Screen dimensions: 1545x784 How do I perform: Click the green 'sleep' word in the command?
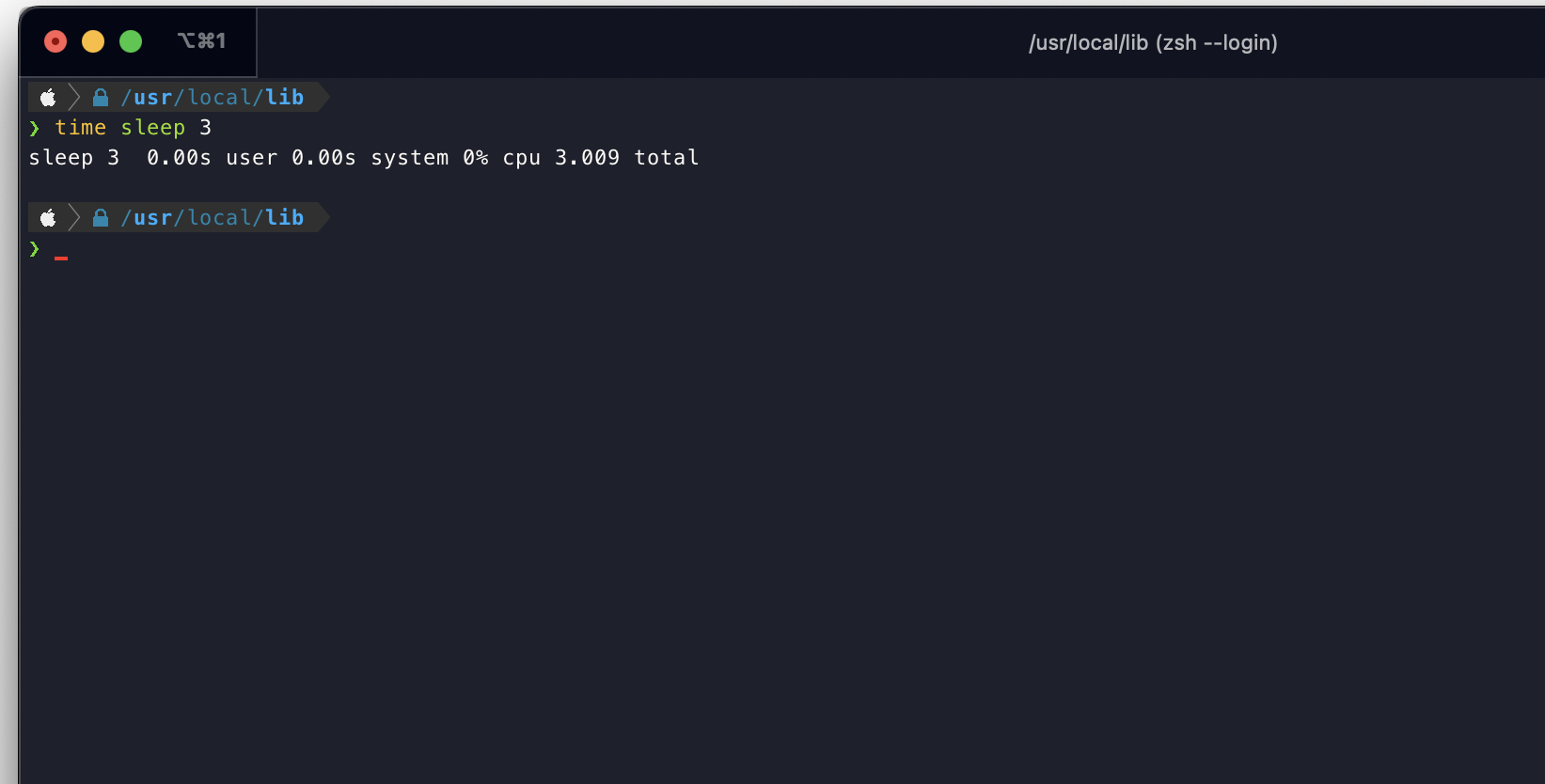(x=153, y=128)
